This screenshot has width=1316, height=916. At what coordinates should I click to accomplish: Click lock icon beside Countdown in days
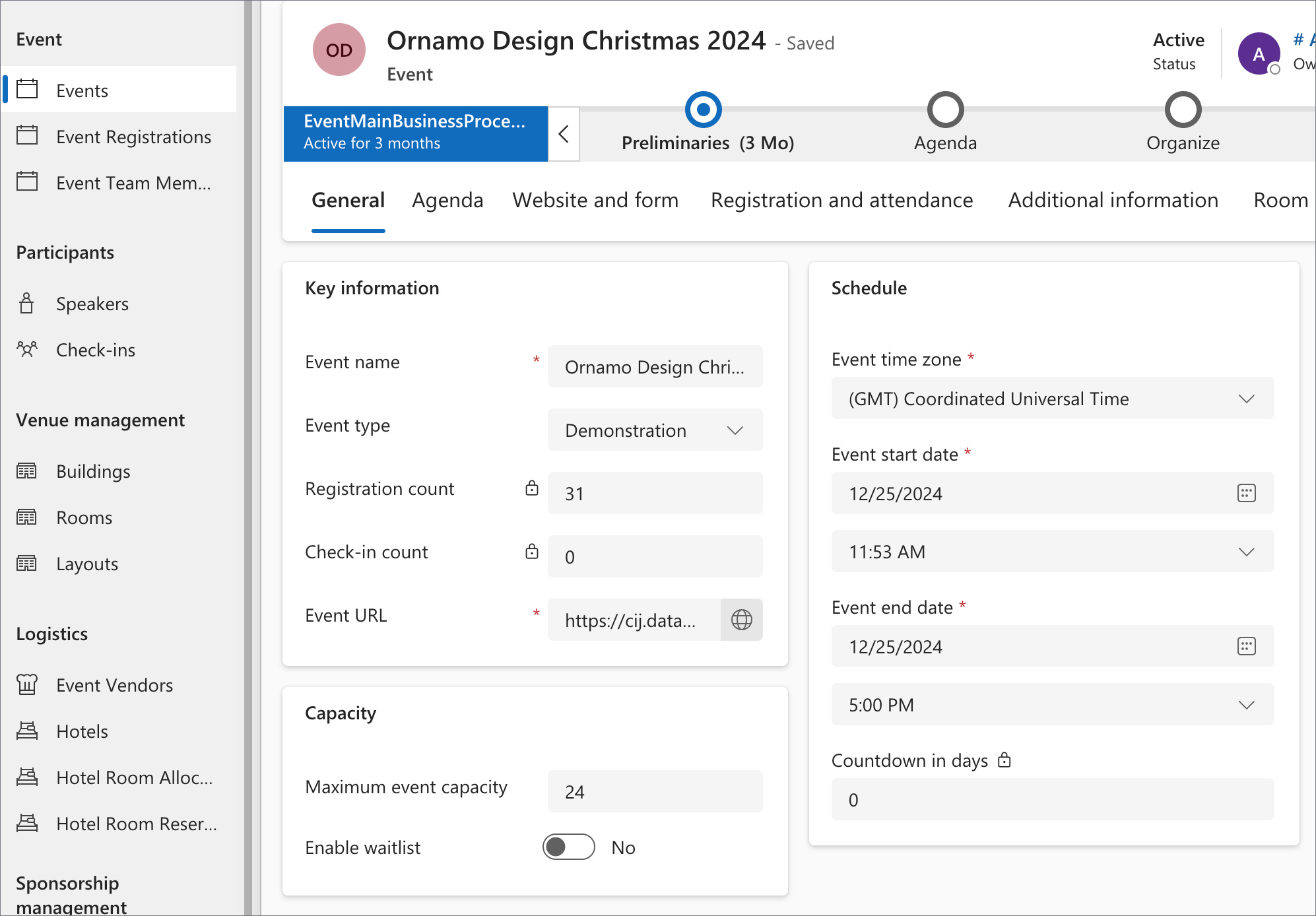(1004, 760)
